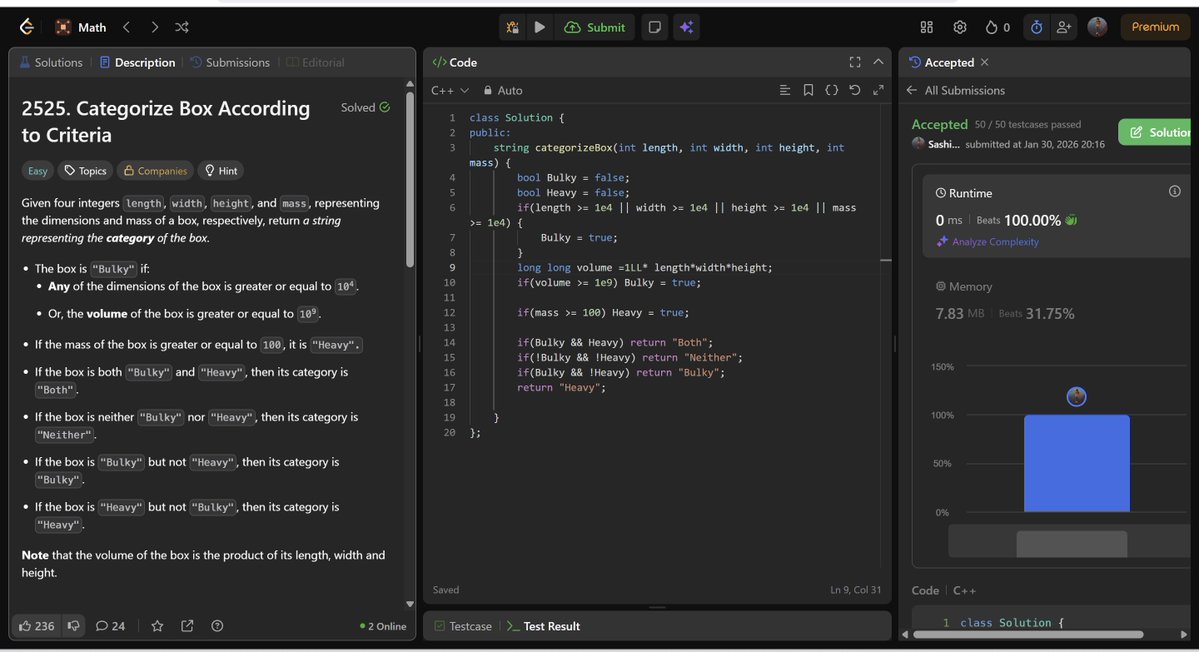Click Analyze Complexity link

pyautogui.click(x=988, y=242)
